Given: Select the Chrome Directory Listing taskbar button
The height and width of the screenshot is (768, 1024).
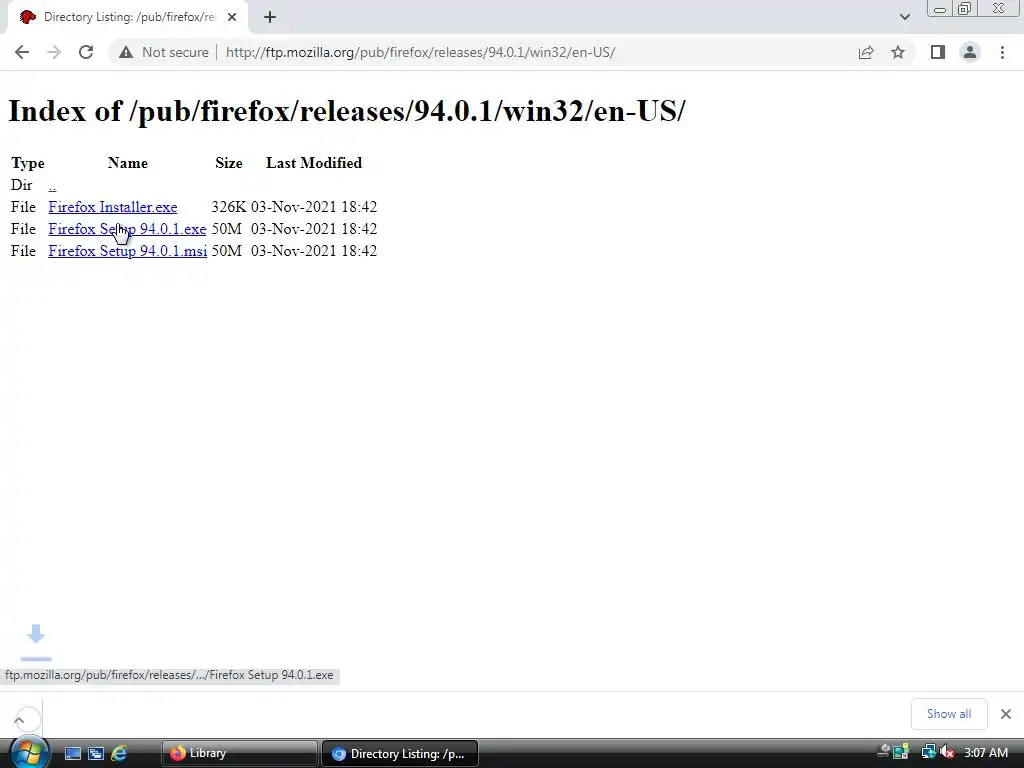Looking at the screenshot, I should 400,754.
